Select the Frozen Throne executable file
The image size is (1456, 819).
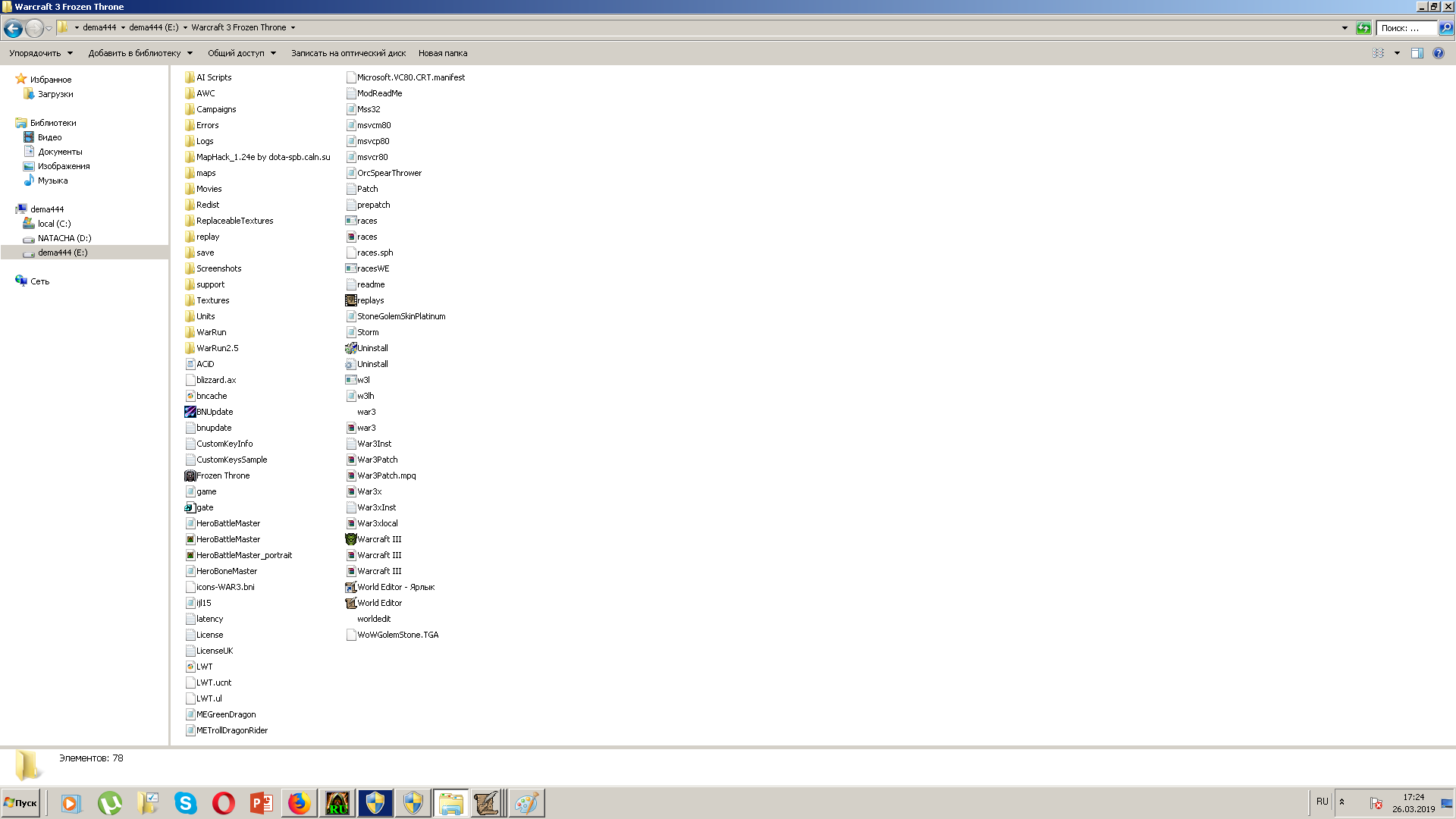(222, 475)
